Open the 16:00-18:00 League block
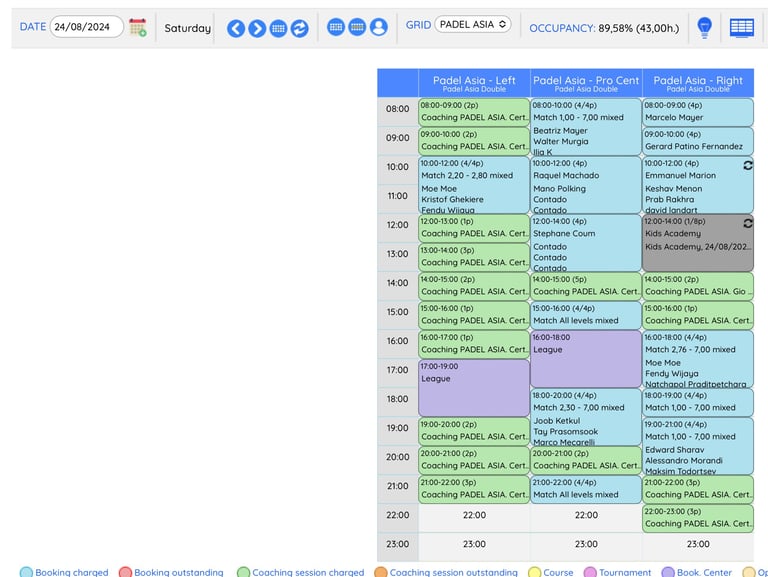The image size is (768, 577). click(586, 359)
